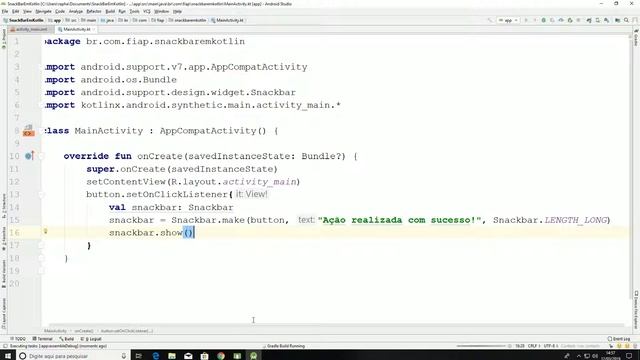Open the TODO tool window
This screenshot has height=360, width=640.
pos(18,339)
